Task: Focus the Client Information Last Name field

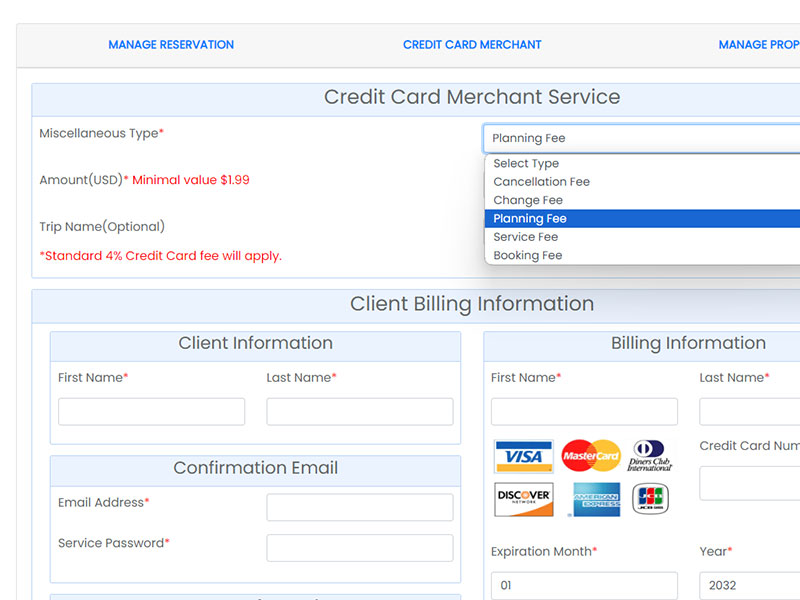Action: pos(360,411)
